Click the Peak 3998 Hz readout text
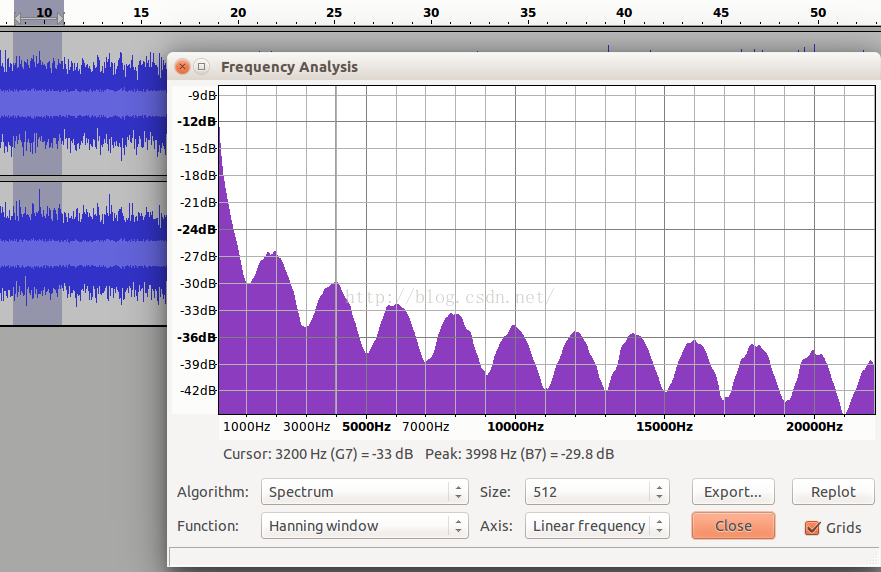This screenshot has height=572, width=881. point(520,454)
